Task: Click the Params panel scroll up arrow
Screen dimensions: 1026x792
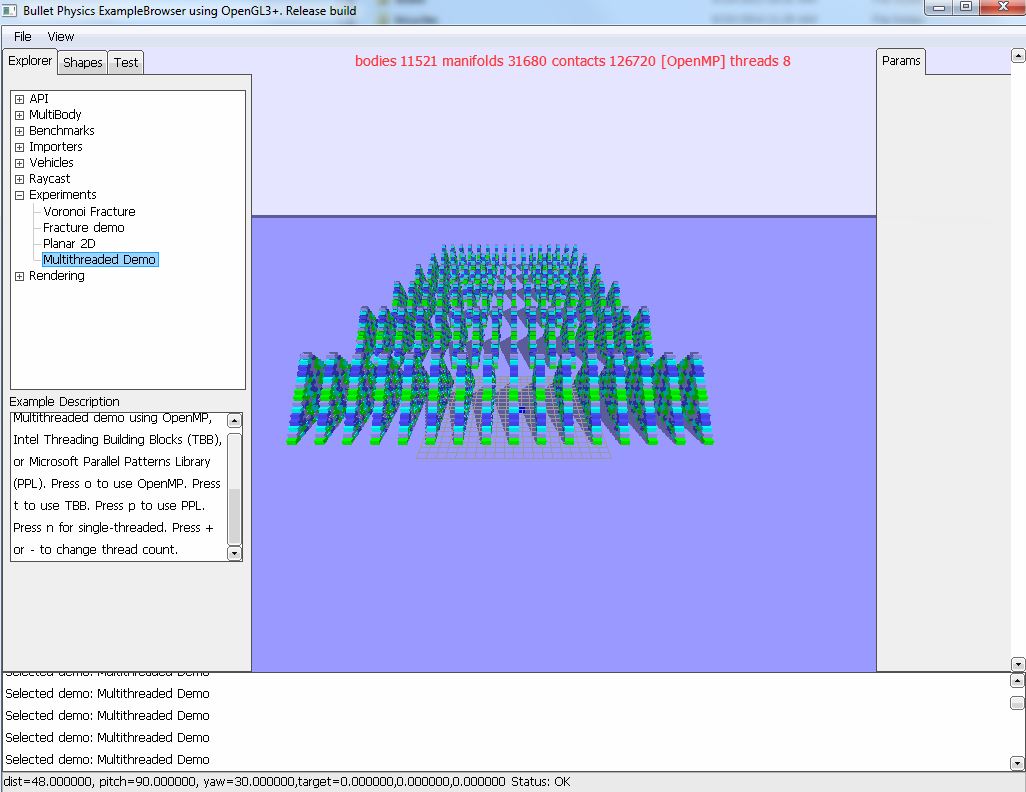Action: click(x=1017, y=56)
